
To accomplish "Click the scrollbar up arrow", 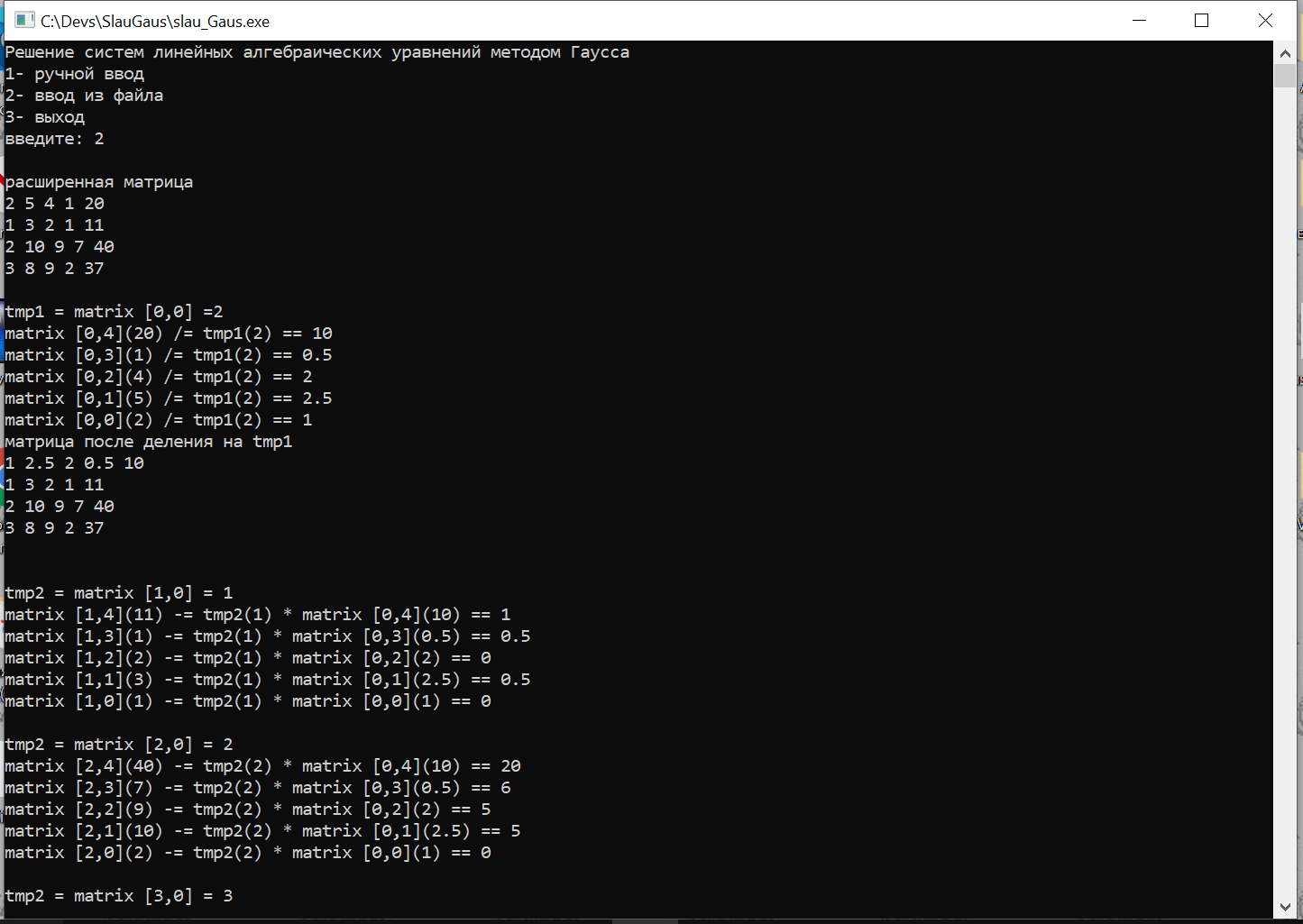I will point(1285,52).
